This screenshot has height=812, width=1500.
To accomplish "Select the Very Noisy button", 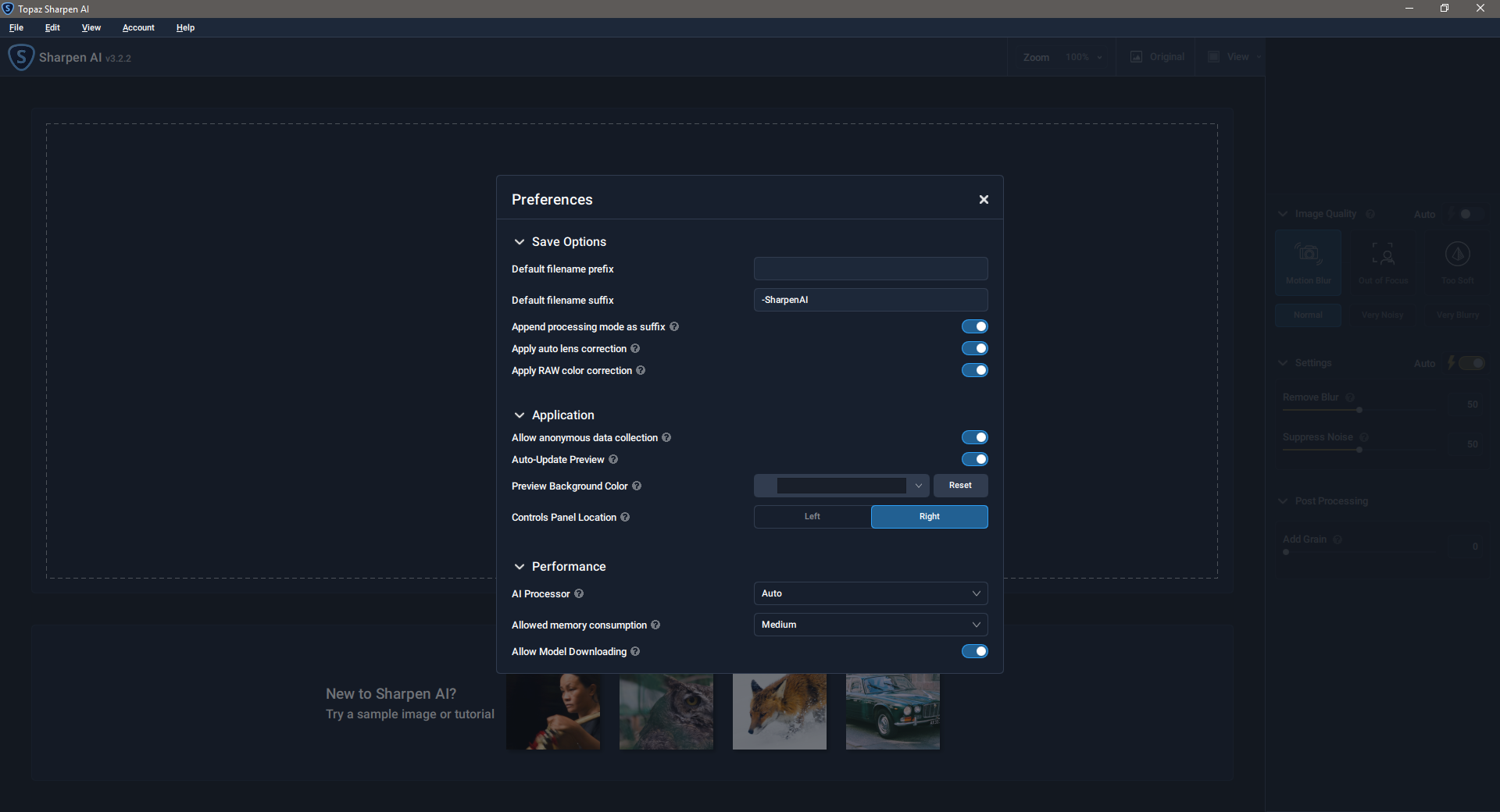I will pyautogui.click(x=1383, y=315).
